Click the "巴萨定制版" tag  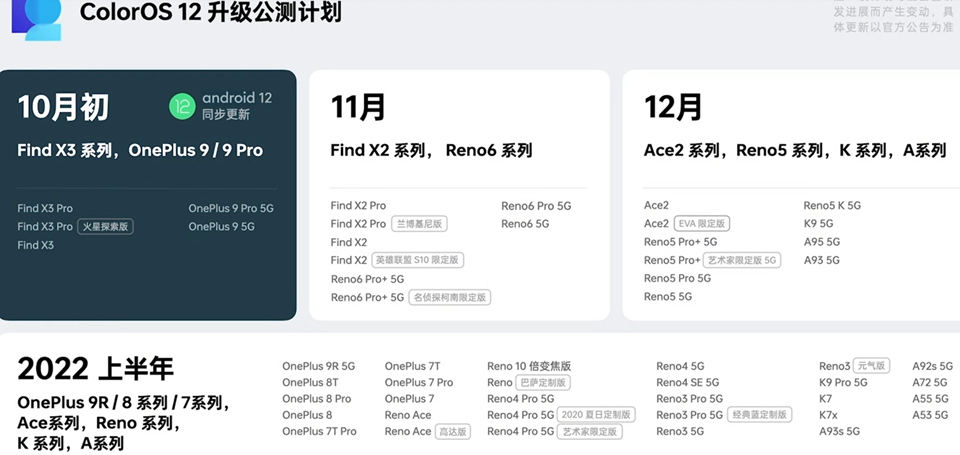pyautogui.click(x=543, y=383)
